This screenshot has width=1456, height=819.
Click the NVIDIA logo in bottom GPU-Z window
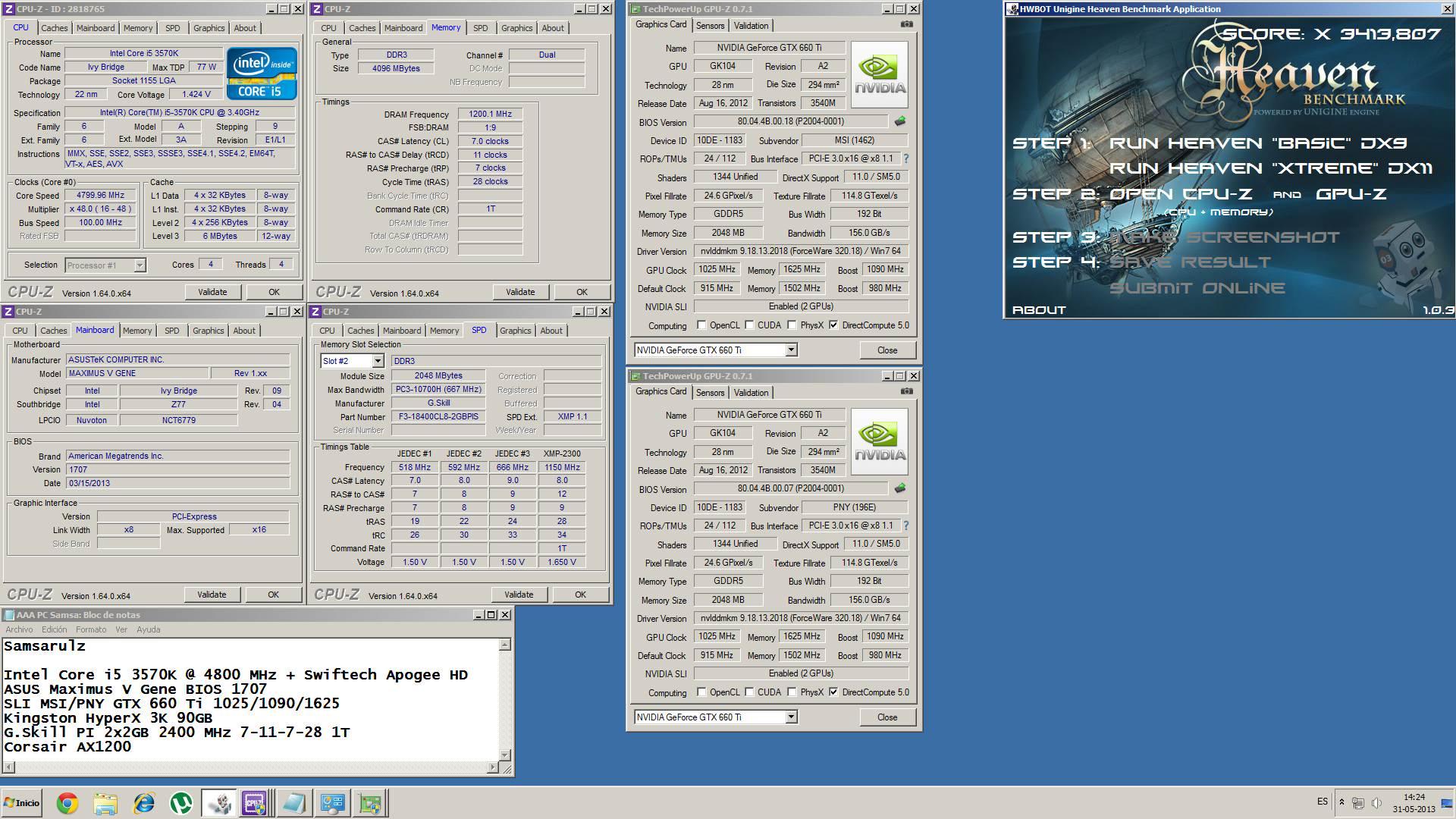pos(880,442)
